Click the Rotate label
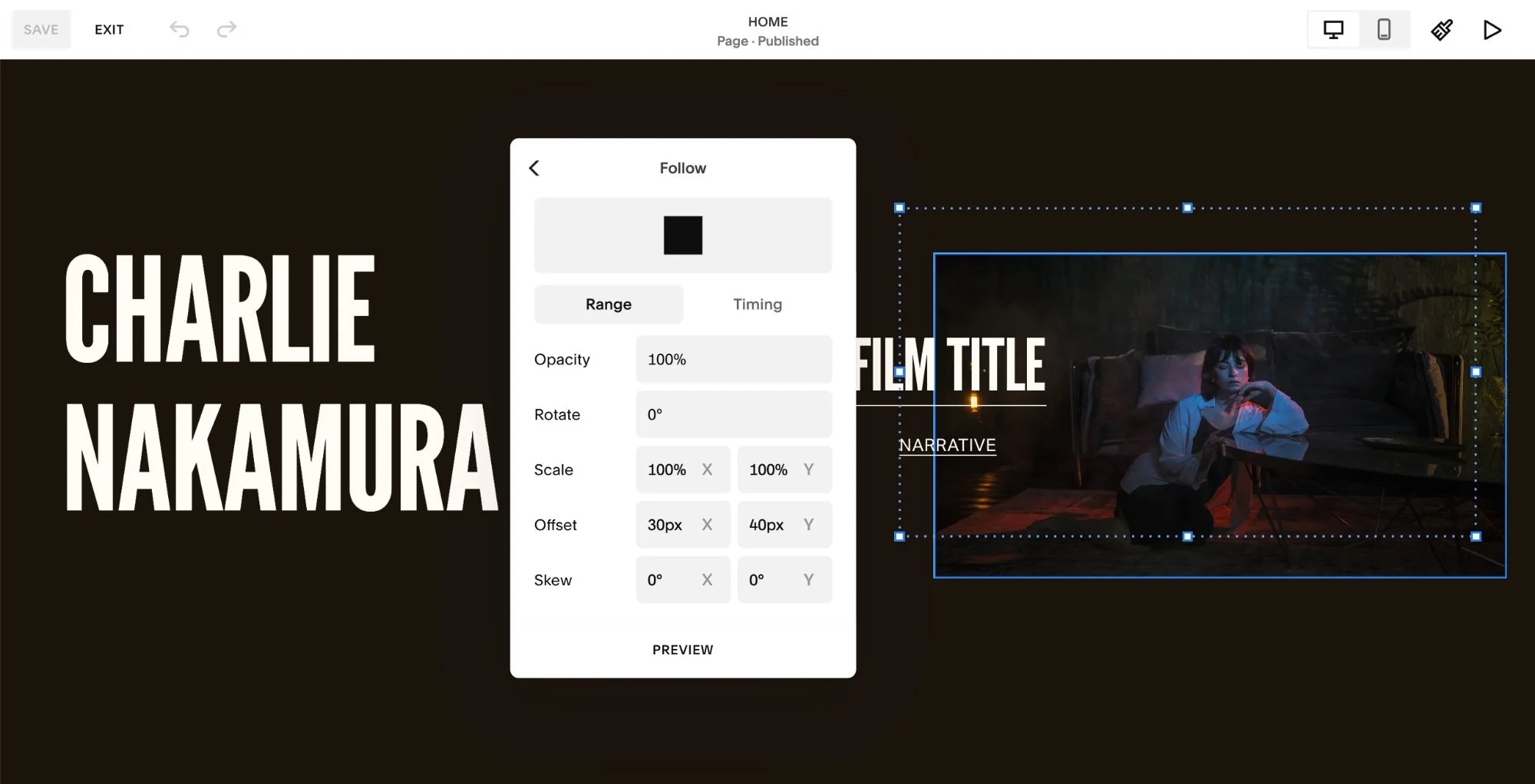1535x784 pixels. coord(557,414)
